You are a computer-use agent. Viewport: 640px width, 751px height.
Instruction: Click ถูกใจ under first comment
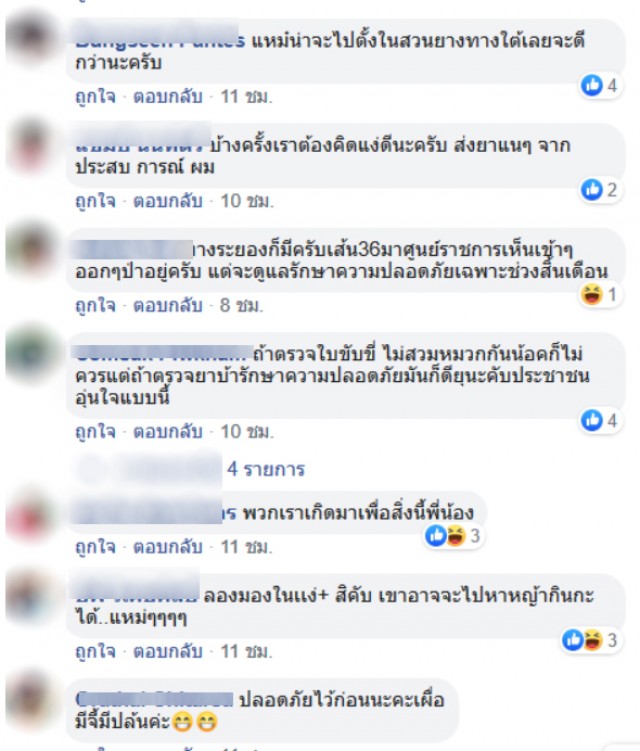[x=95, y=97]
